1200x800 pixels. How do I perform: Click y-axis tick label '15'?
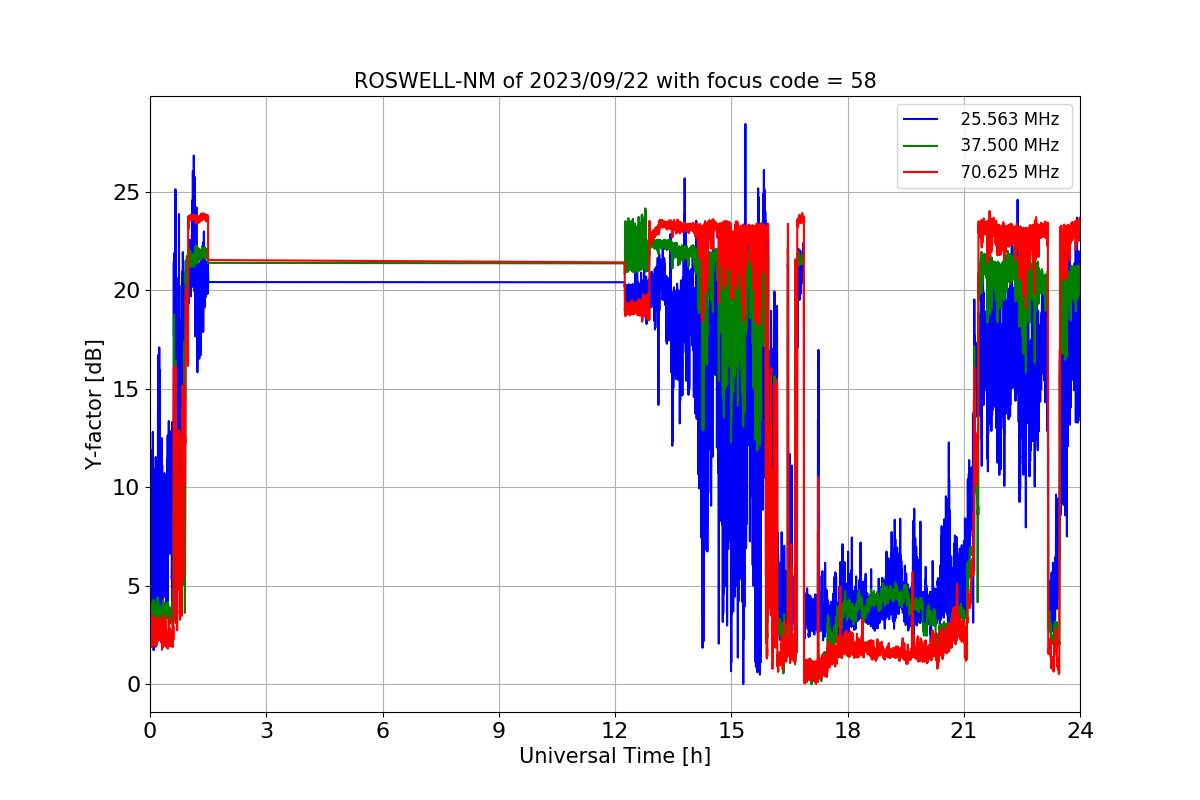point(128,390)
